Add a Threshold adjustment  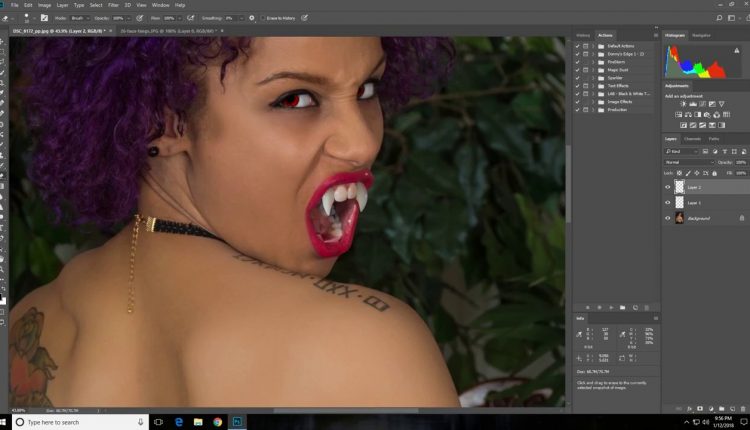pos(702,125)
